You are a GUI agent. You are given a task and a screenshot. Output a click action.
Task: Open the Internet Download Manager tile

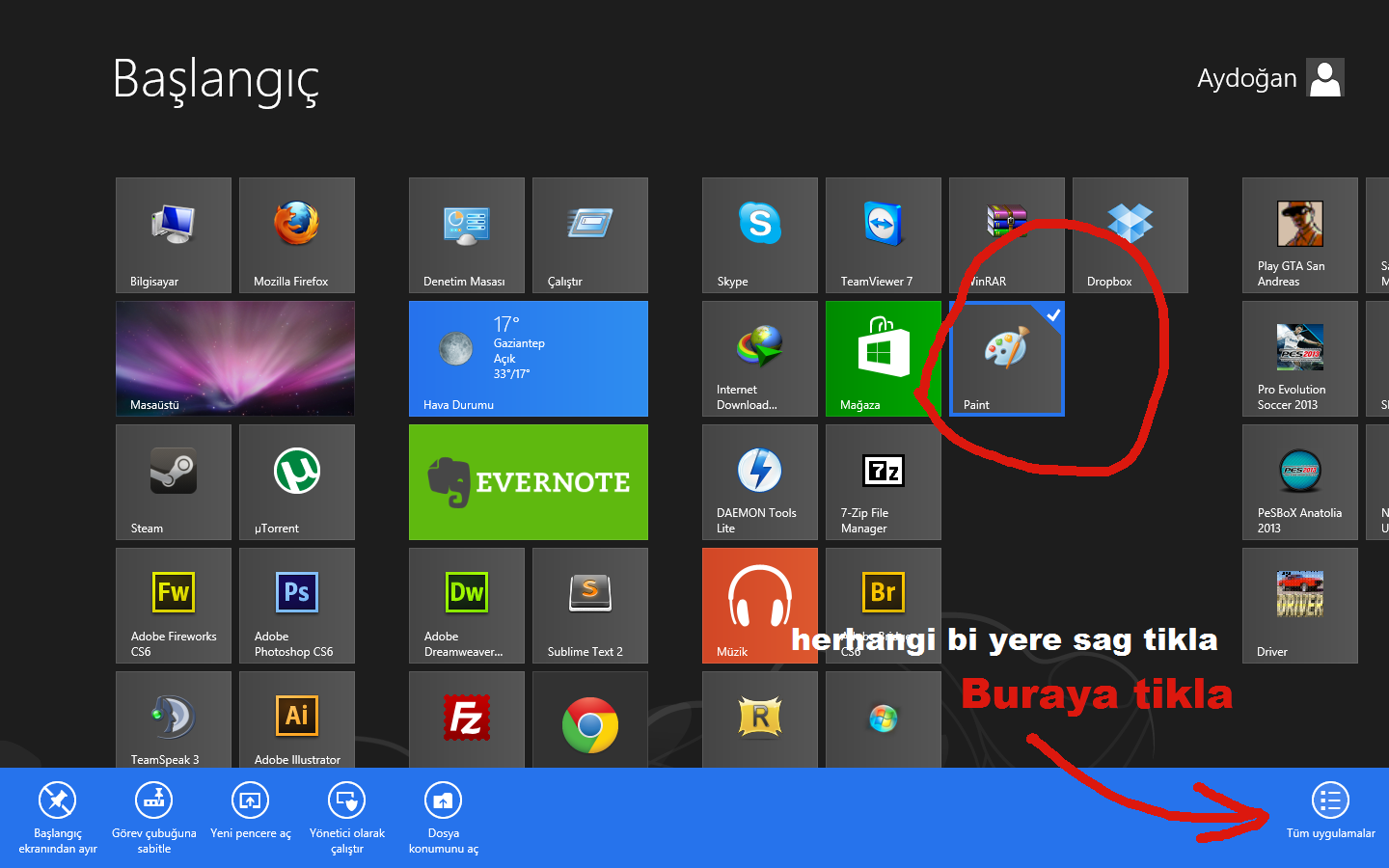760,359
